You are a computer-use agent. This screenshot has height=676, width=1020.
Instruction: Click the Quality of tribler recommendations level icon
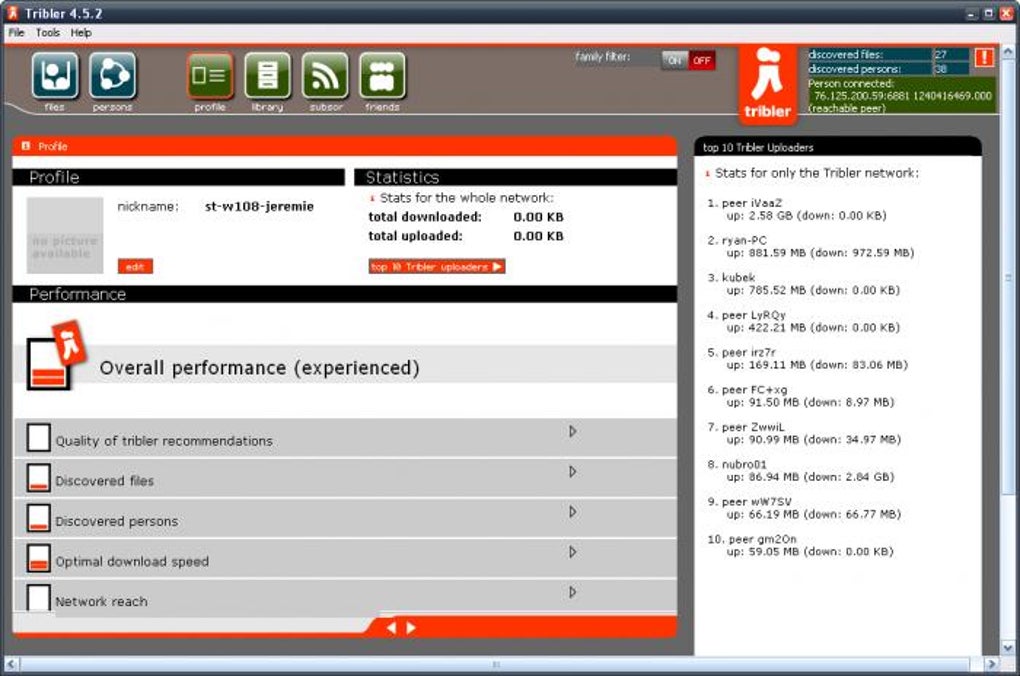pos(38,437)
